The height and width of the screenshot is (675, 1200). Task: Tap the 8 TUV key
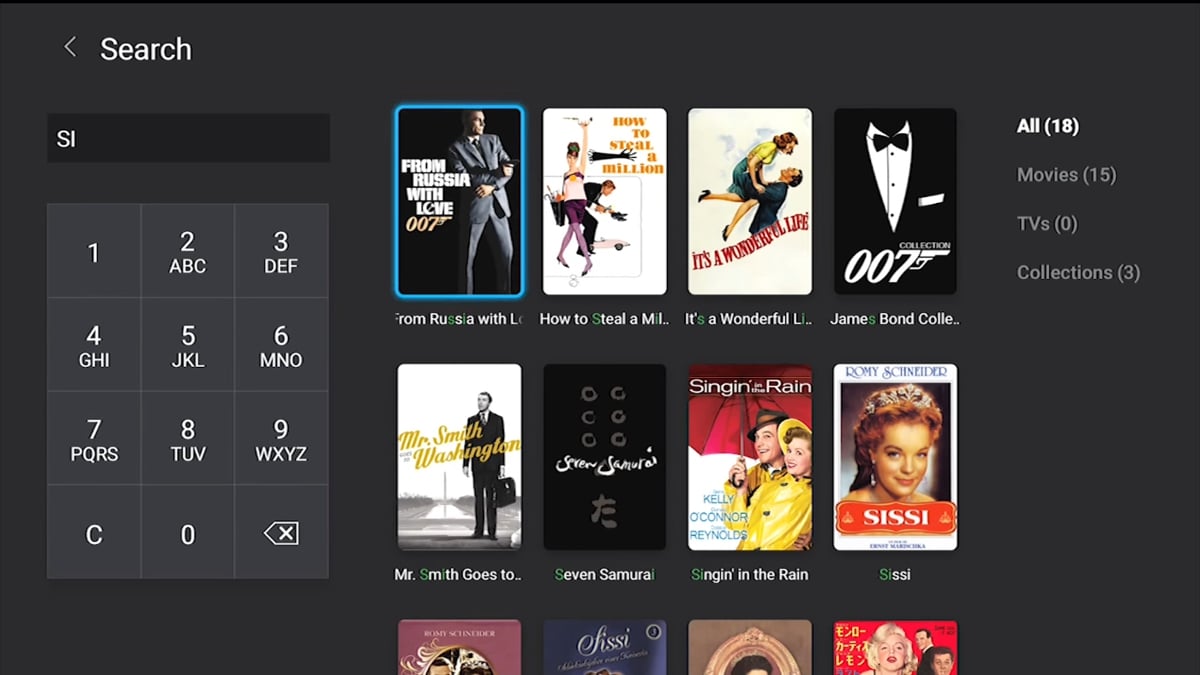coord(187,439)
